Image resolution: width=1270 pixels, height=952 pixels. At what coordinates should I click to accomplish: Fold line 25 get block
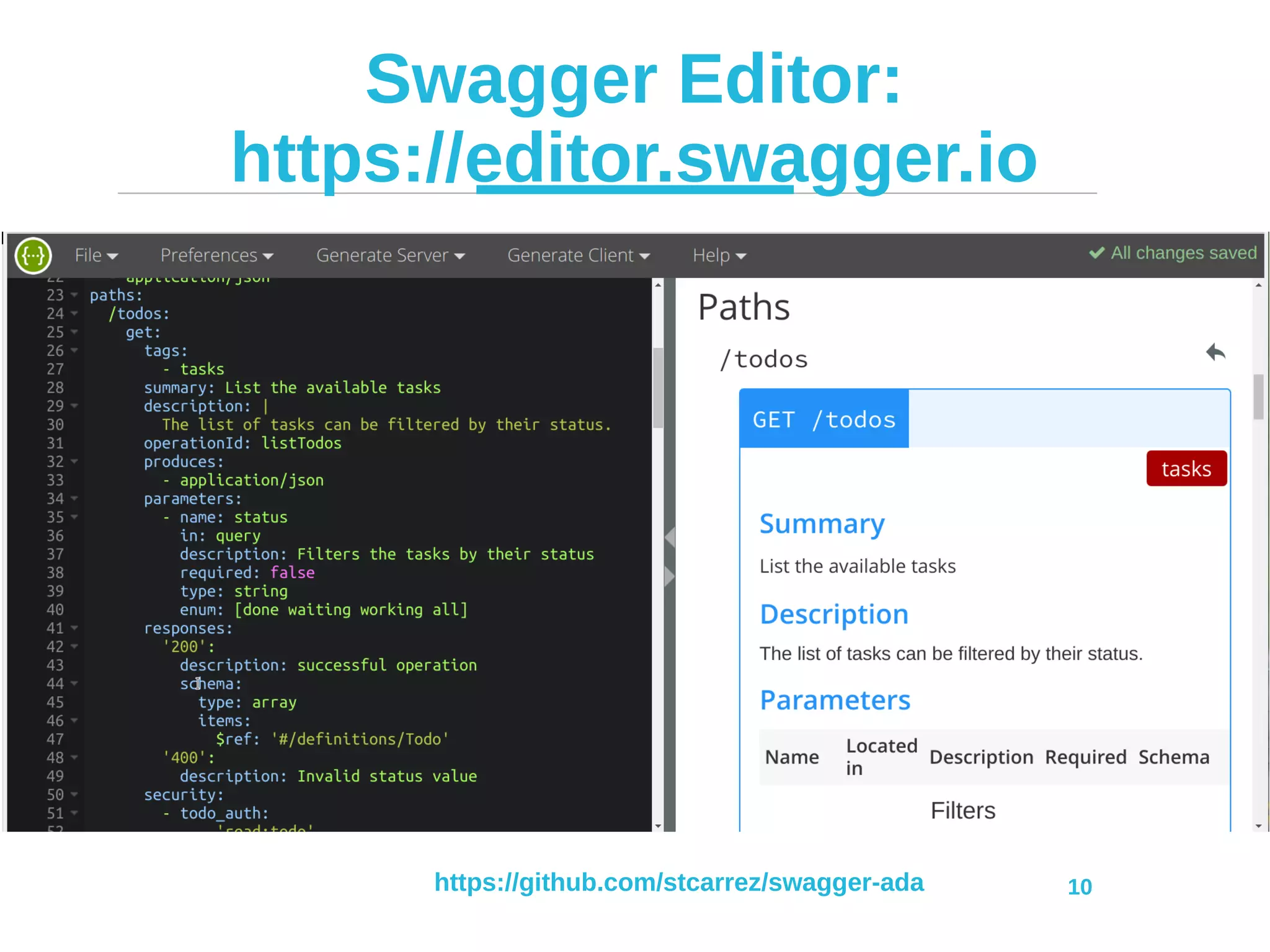tap(74, 332)
